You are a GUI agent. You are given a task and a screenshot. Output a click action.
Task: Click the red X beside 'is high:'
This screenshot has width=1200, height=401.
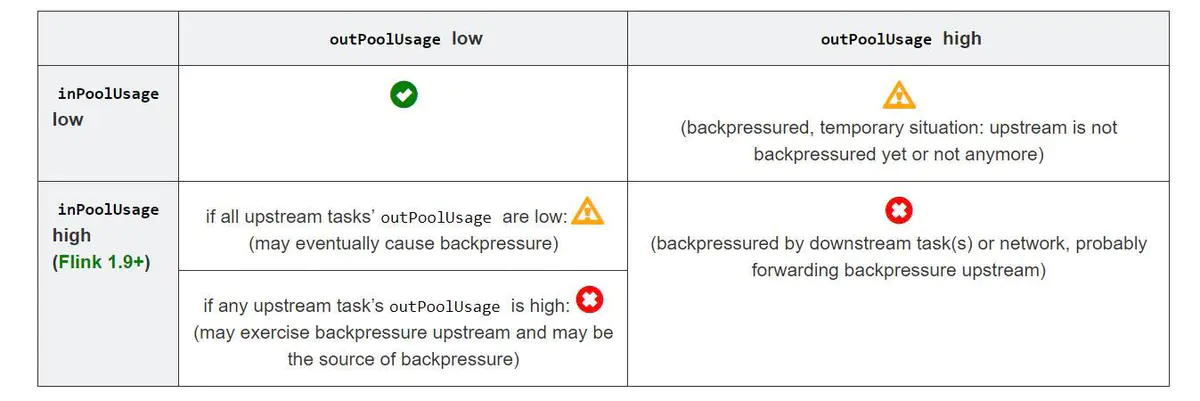click(x=590, y=300)
